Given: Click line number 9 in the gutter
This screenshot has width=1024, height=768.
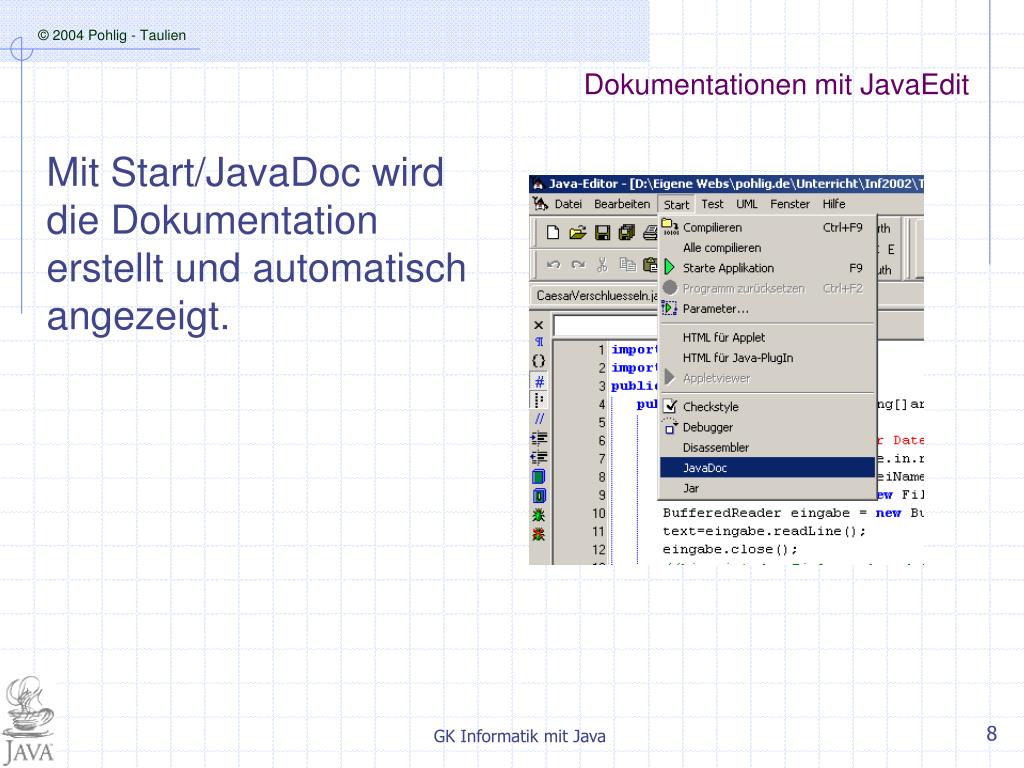Looking at the screenshot, I should [601, 495].
